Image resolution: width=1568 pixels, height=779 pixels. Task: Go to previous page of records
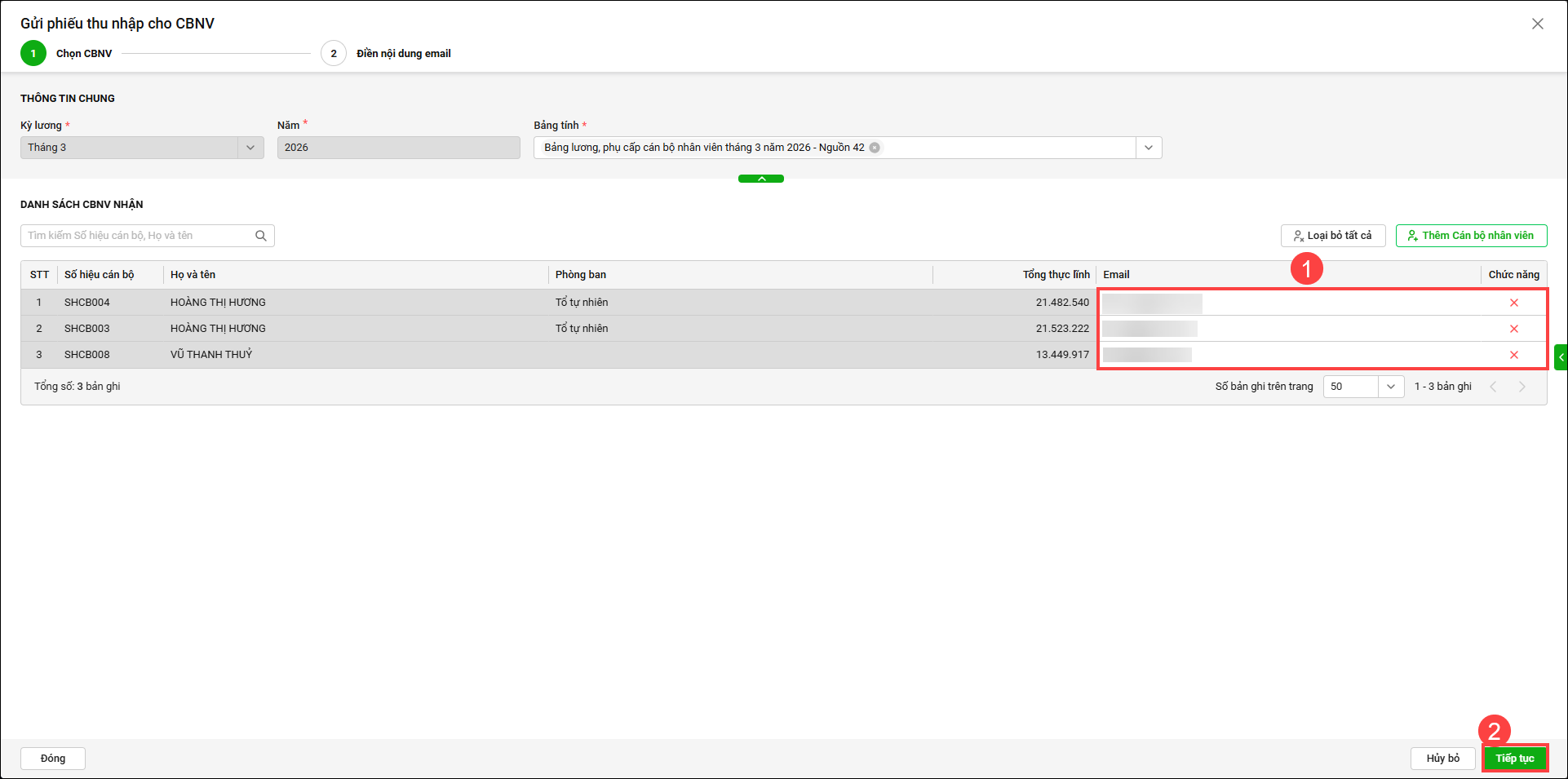[x=1493, y=387]
